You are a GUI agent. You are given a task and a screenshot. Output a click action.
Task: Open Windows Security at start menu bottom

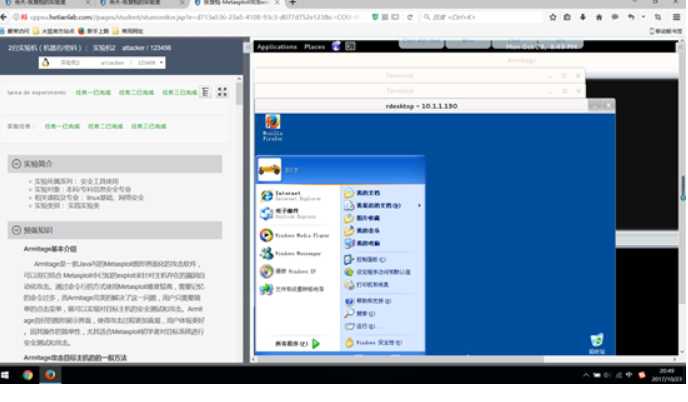click(x=373, y=342)
